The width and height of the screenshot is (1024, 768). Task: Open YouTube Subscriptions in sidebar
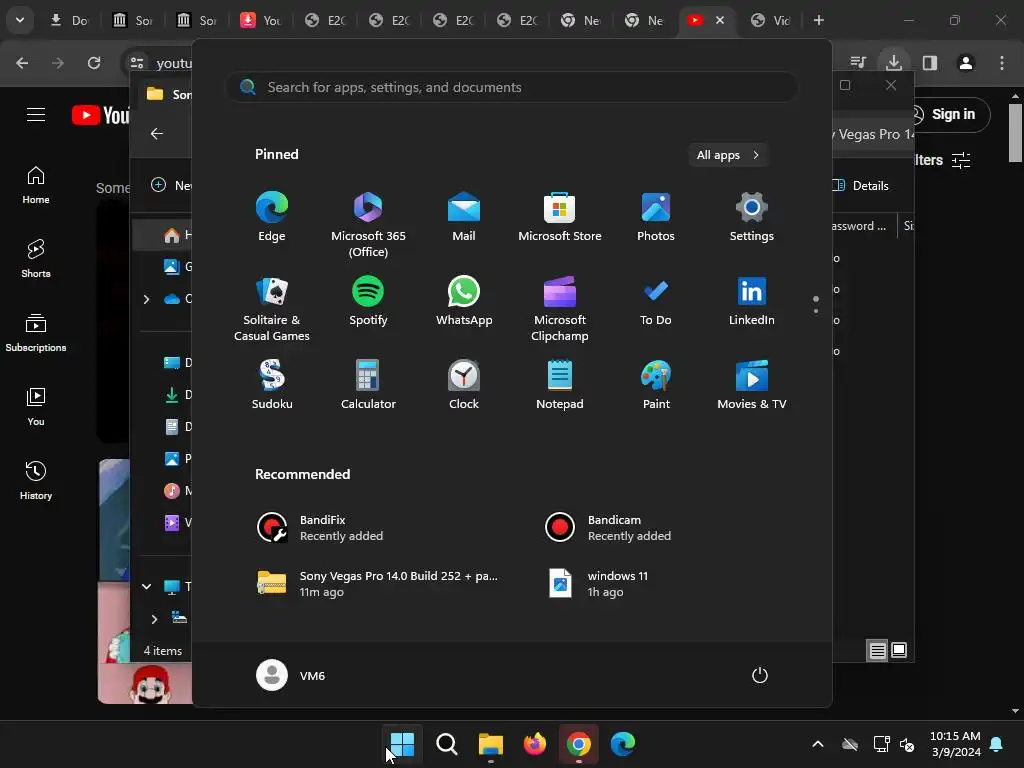pyautogui.click(x=36, y=333)
